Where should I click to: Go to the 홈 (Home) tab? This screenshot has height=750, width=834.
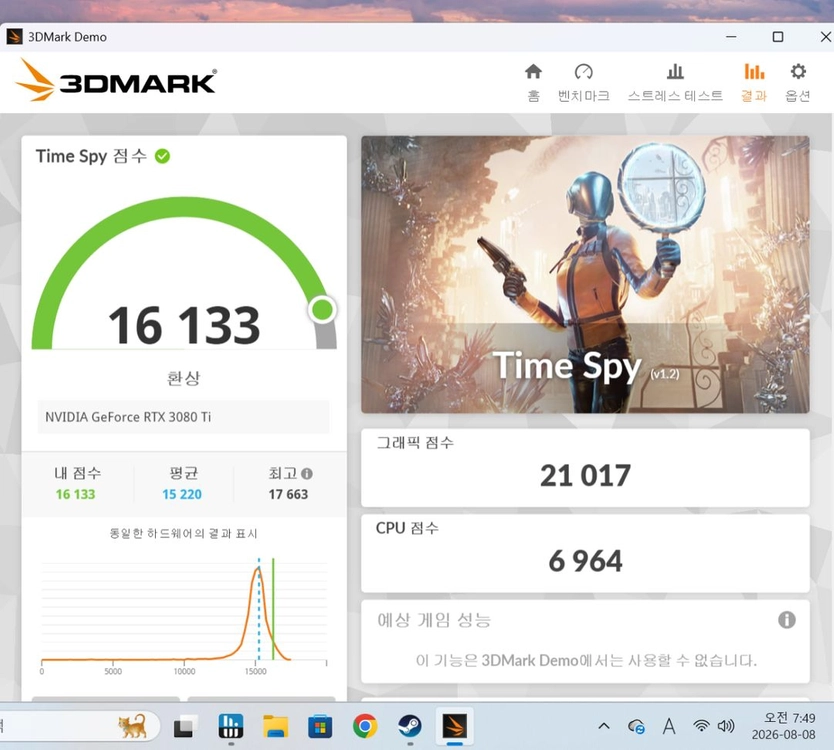click(x=533, y=82)
